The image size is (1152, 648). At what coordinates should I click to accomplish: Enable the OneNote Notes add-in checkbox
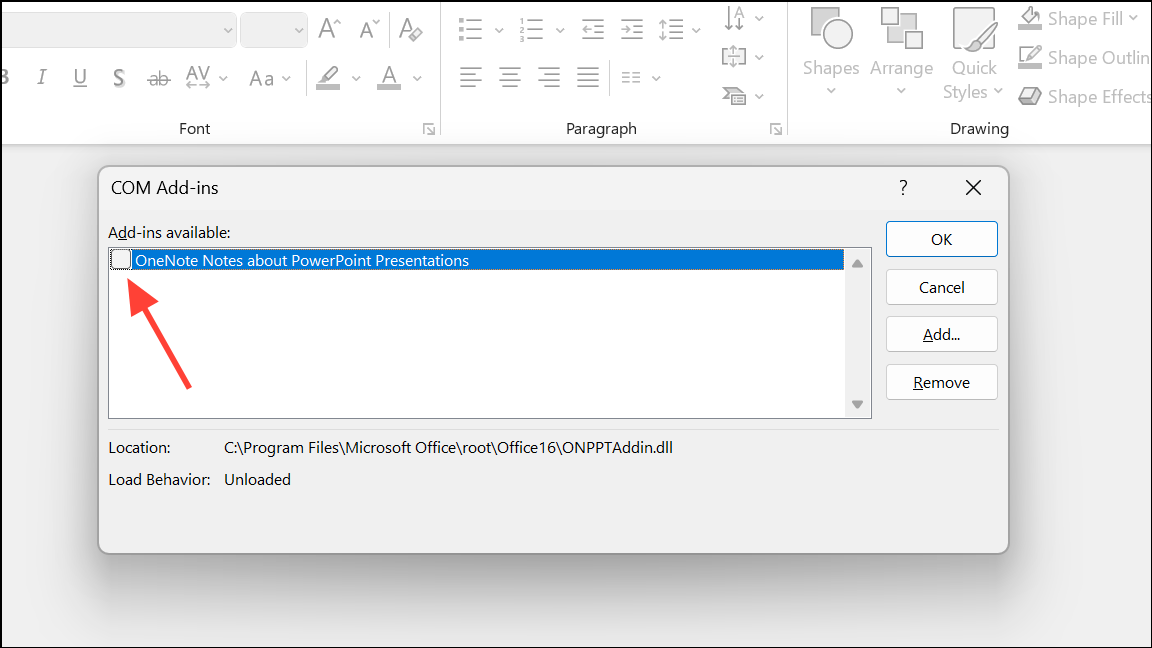pyautogui.click(x=120, y=259)
